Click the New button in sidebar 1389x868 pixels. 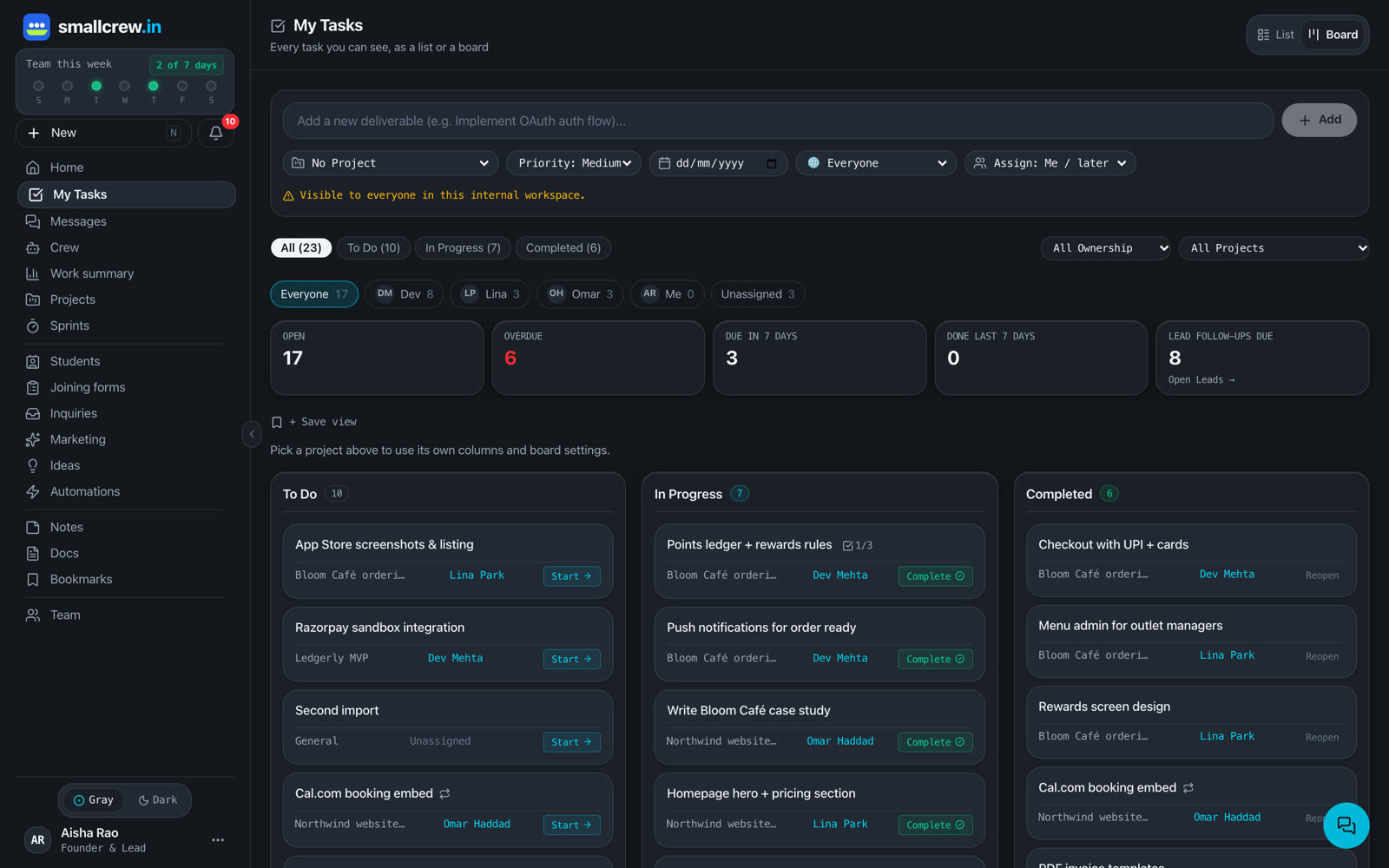tap(103, 133)
